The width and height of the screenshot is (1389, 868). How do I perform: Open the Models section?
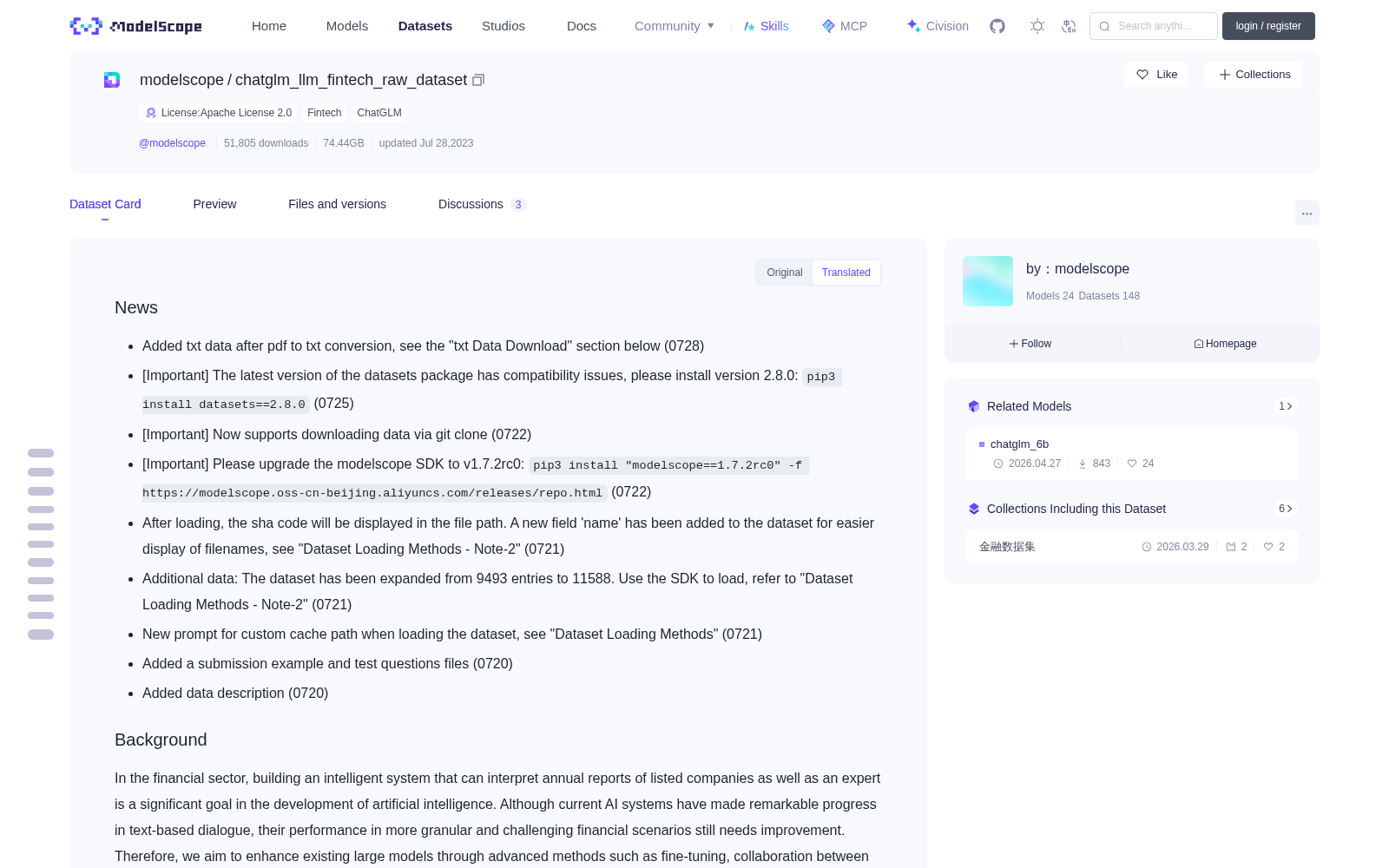coord(347,26)
